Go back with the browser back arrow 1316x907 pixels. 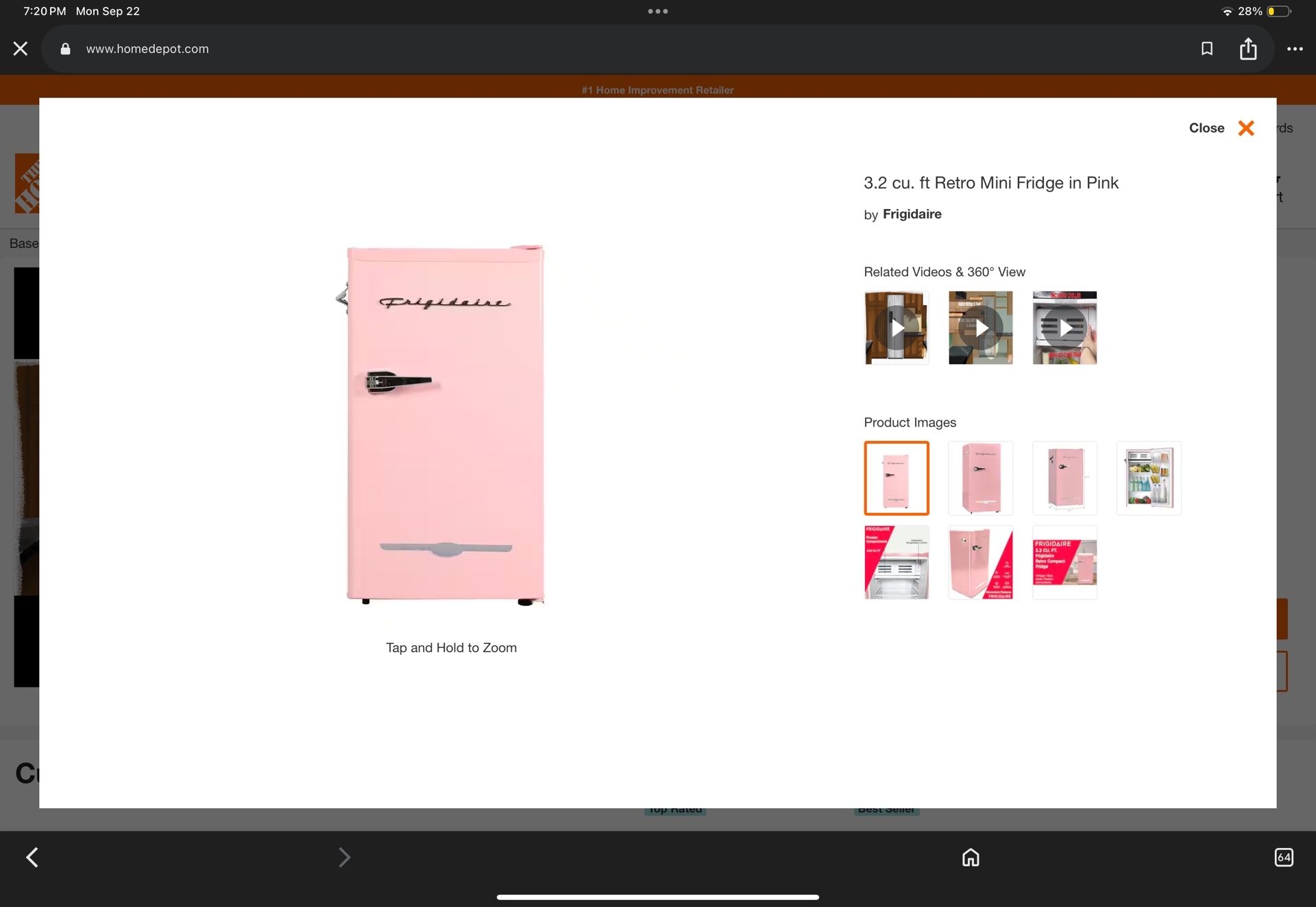[x=32, y=857]
